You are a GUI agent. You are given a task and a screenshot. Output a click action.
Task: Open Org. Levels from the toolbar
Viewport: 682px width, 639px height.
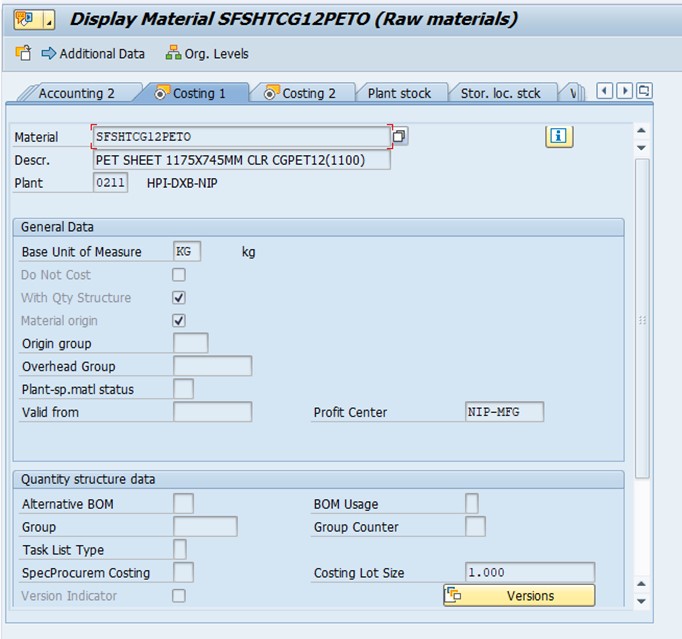click(207, 54)
